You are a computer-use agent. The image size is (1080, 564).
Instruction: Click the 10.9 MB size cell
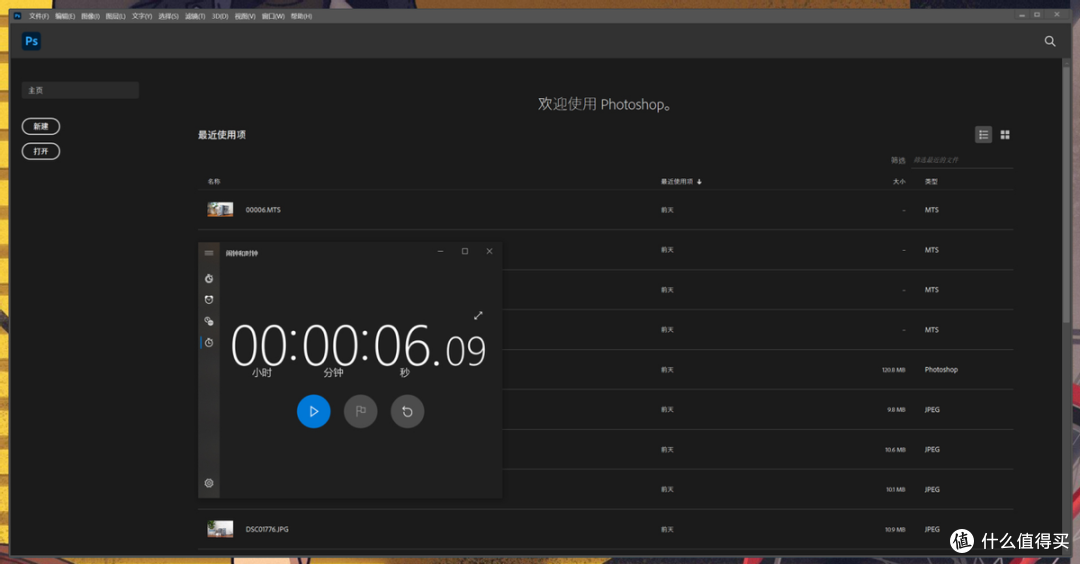[x=895, y=530]
